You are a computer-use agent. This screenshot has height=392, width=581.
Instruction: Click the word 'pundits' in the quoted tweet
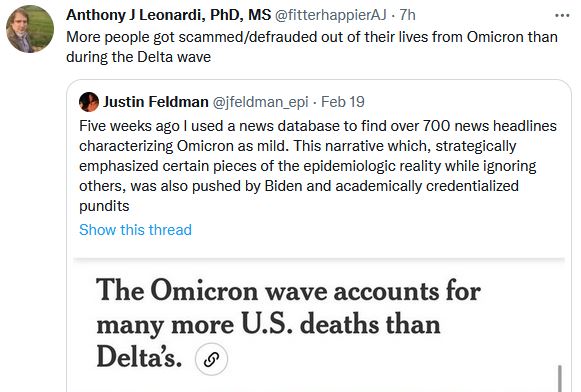pos(104,206)
